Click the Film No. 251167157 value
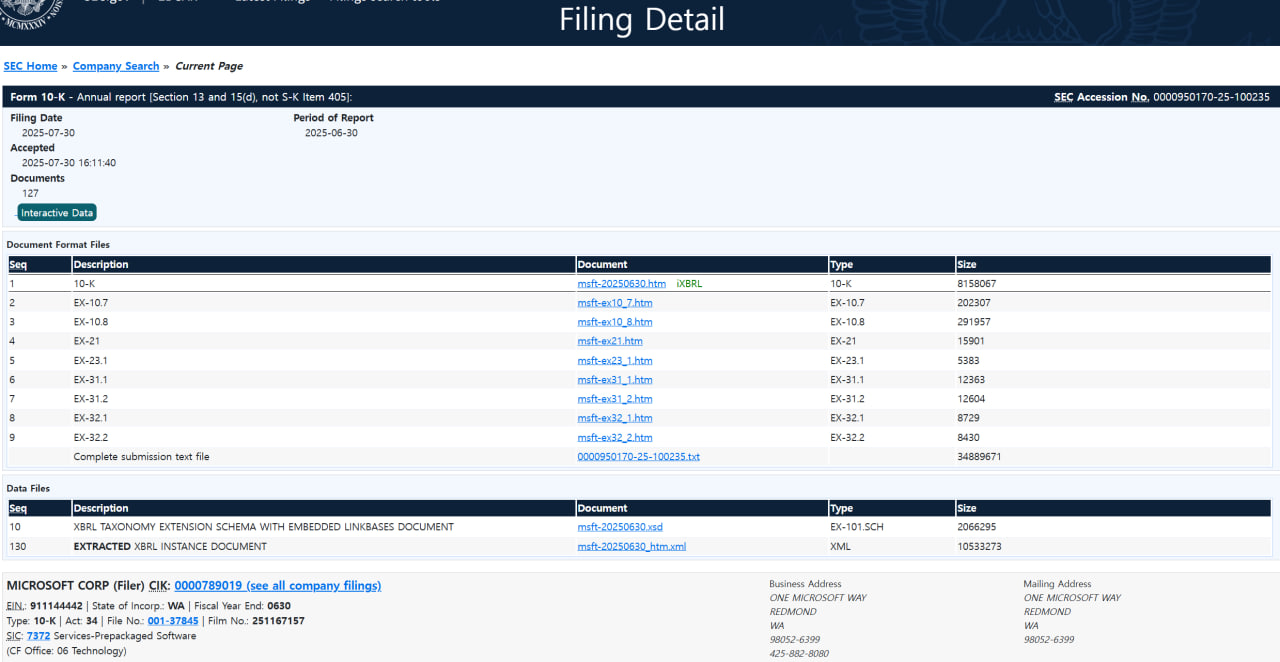The width and height of the screenshot is (1280, 662). [278, 621]
